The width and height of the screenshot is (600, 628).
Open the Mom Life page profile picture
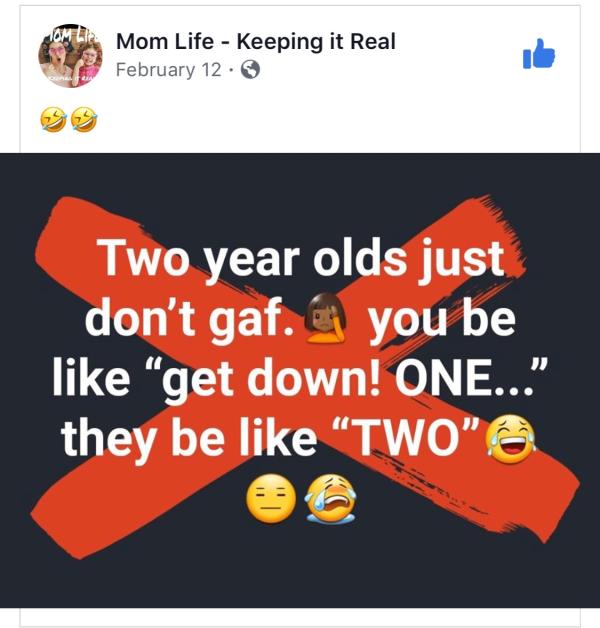click(x=70, y=56)
